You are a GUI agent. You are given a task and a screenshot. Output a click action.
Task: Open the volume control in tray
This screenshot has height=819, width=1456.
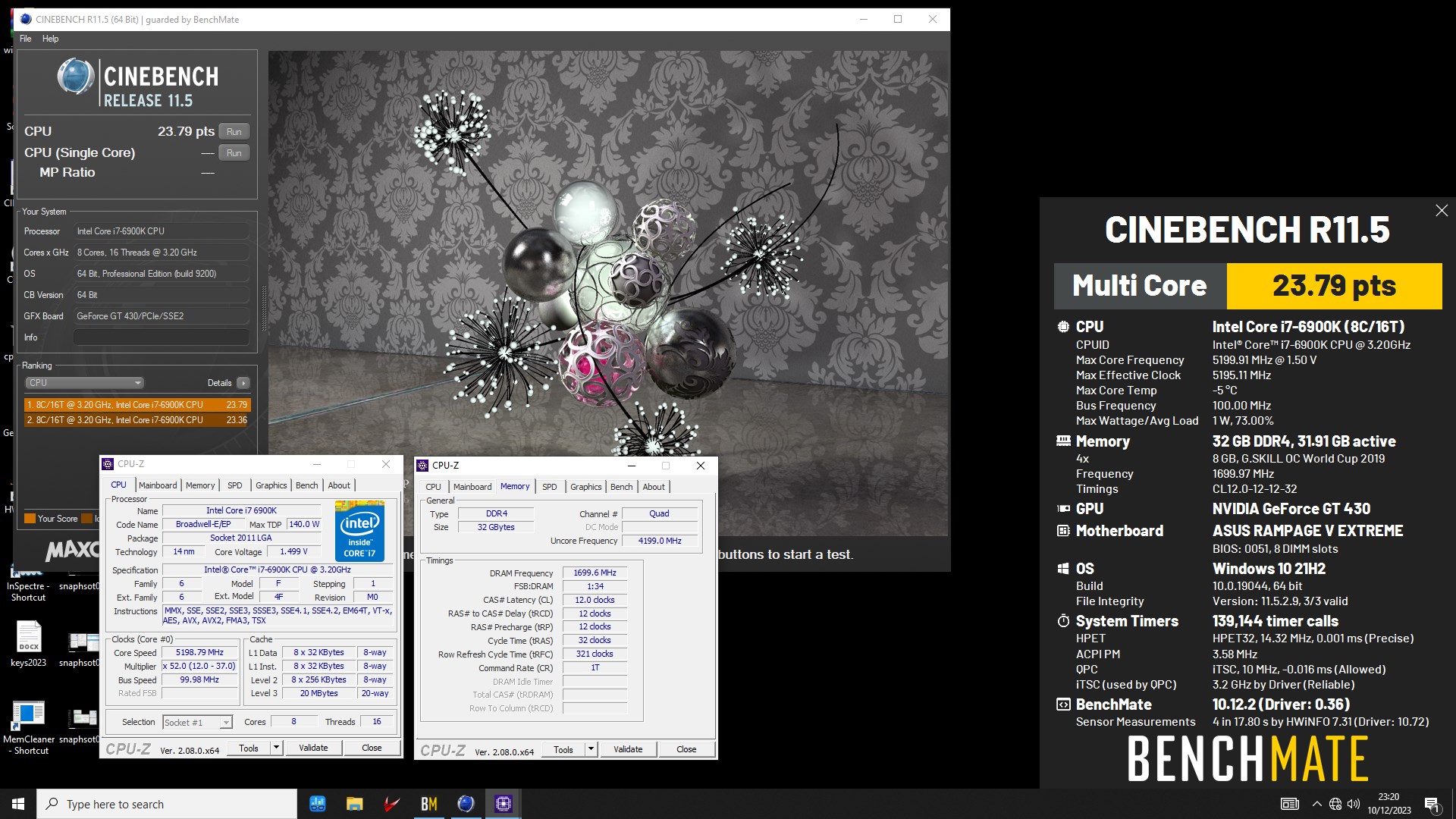point(1354,804)
